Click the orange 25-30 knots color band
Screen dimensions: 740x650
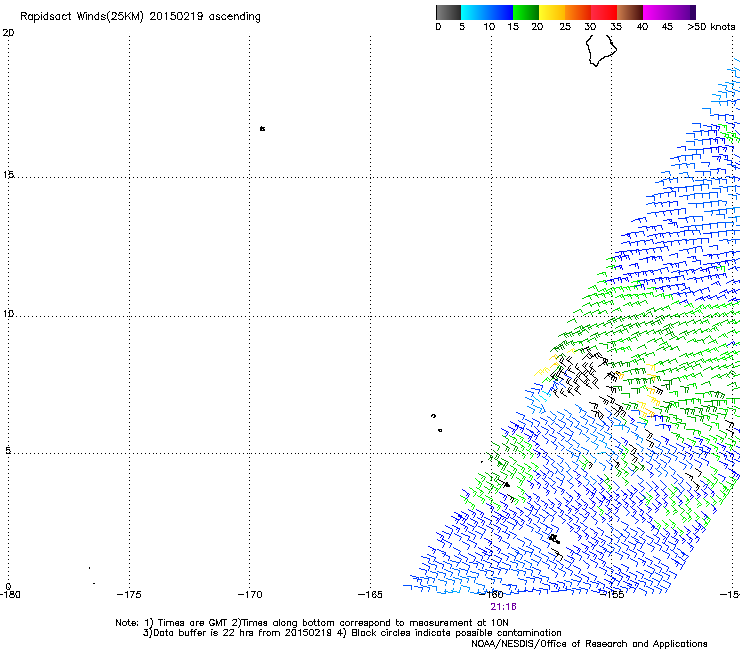pyautogui.click(x=578, y=12)
